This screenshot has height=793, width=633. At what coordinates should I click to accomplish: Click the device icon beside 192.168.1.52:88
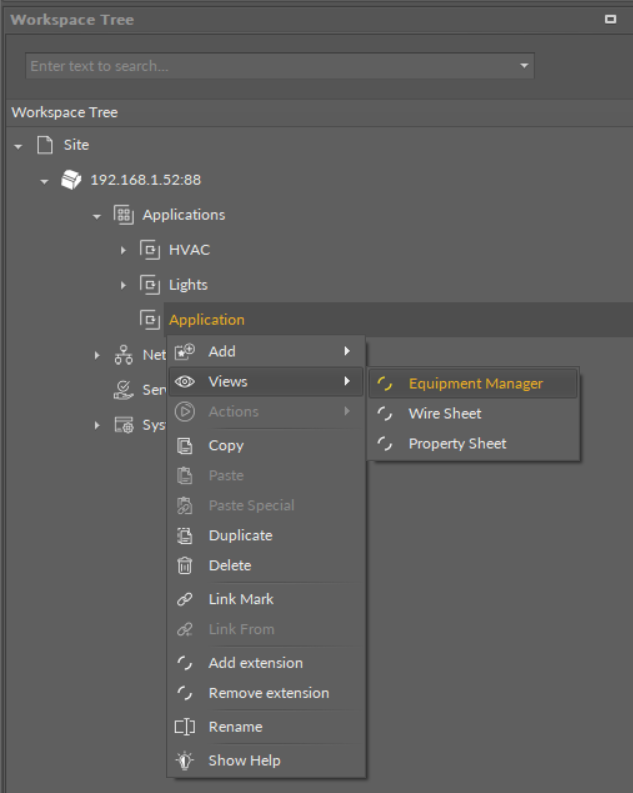71,180
